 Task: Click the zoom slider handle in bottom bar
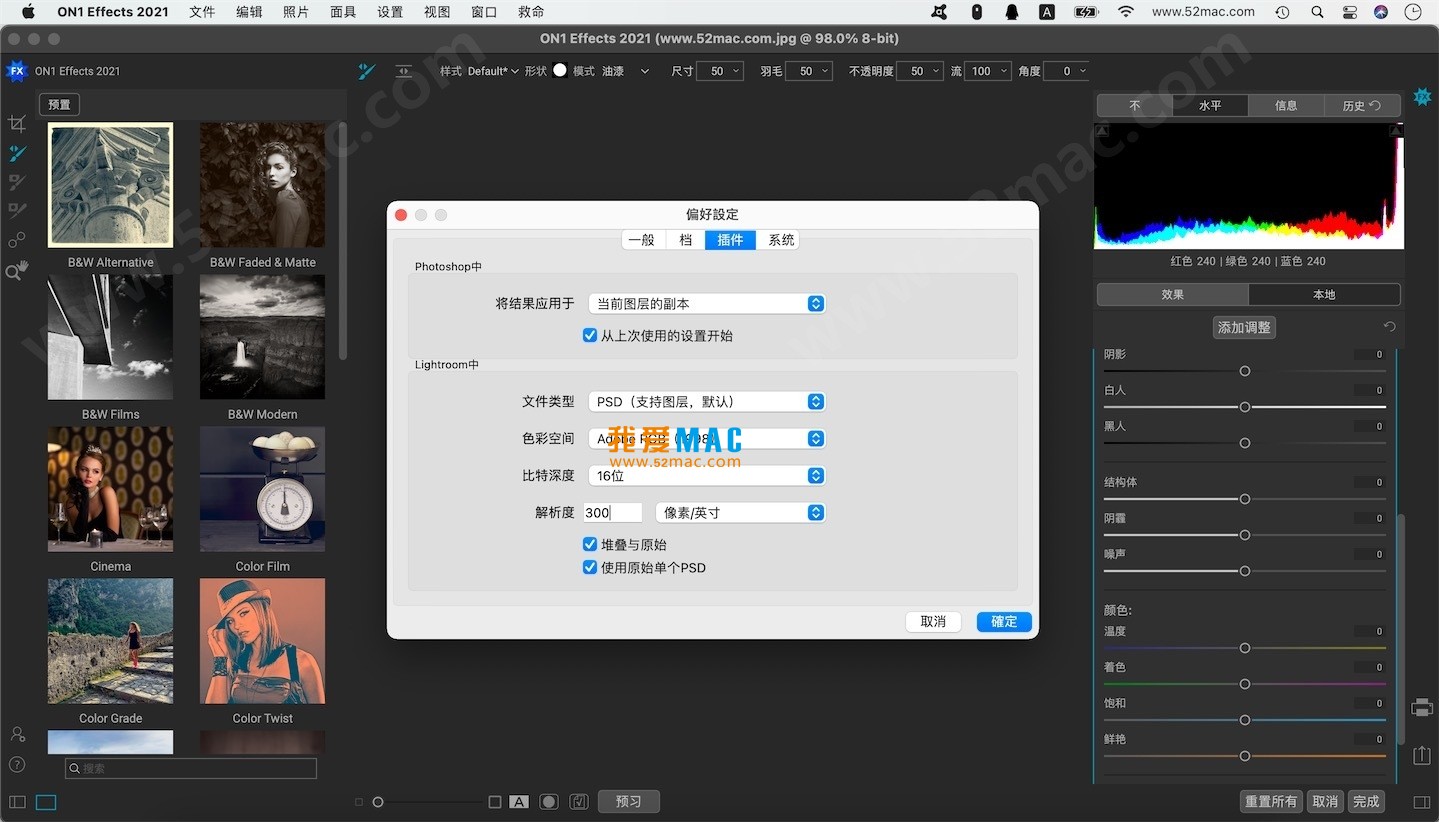coord(378,802)
